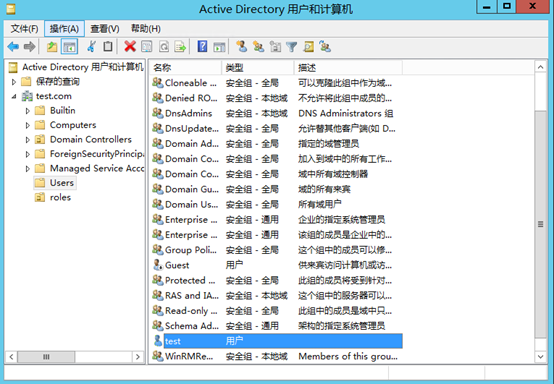Select the Read-only ... group row
Viewport: 554px width, 384px height.
[277, 311]
